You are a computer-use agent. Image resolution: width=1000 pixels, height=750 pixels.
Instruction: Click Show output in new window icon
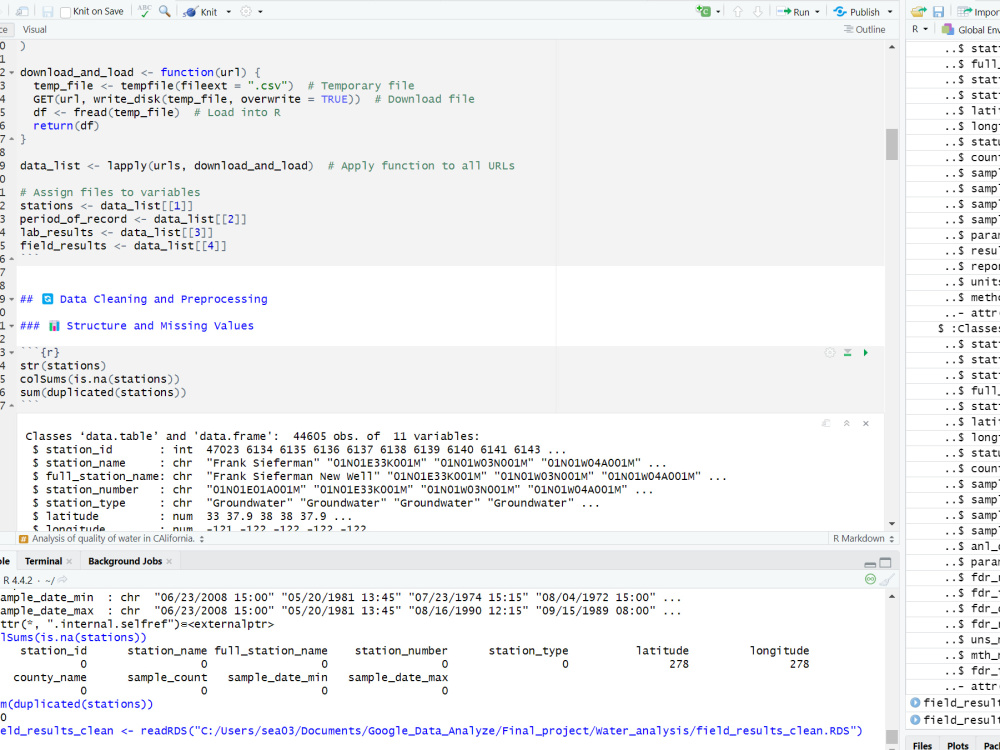pos(826,423)
